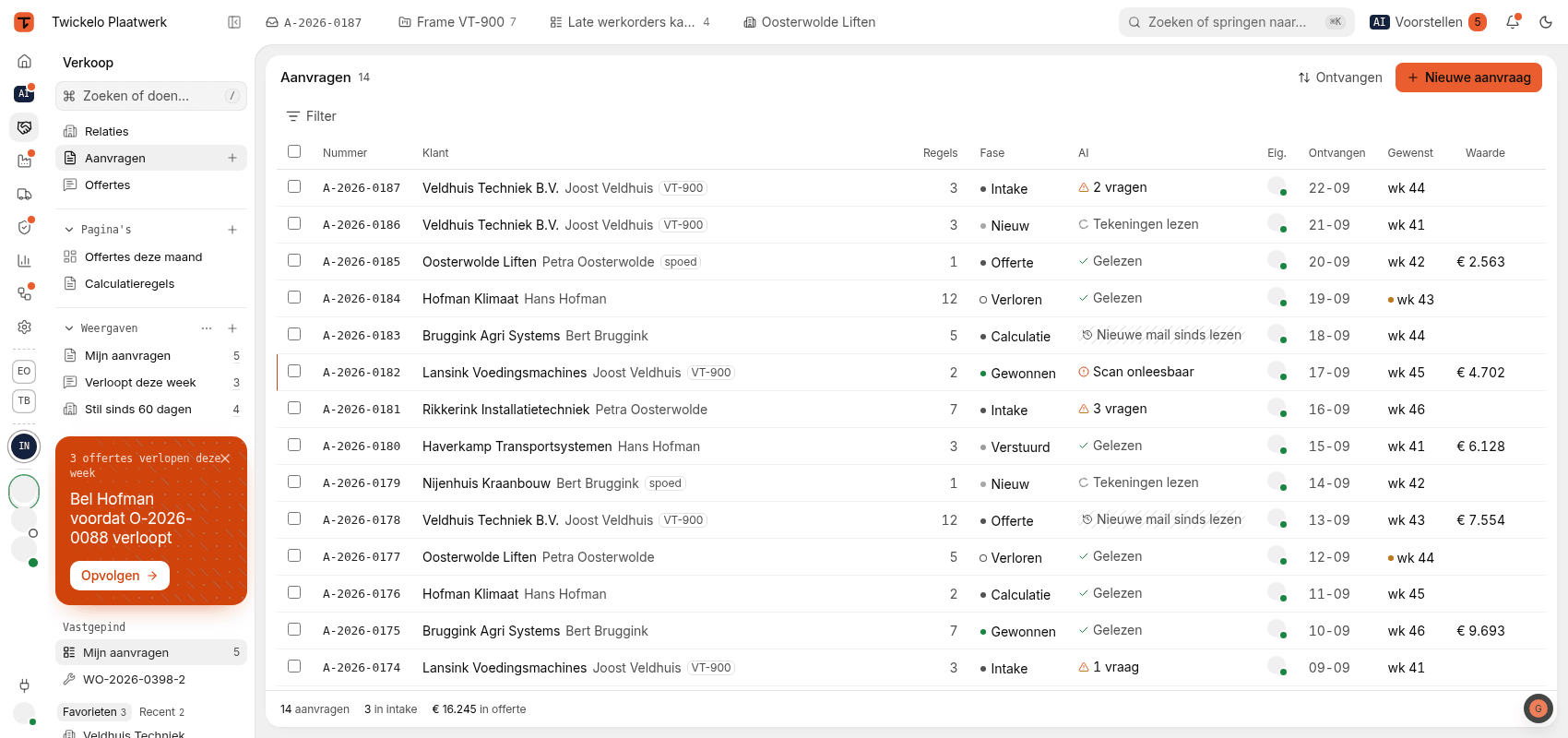Open the Late werkorders tab
Image resolution: width=1568 pixels, height=738 pixels.
click(630, 22)
